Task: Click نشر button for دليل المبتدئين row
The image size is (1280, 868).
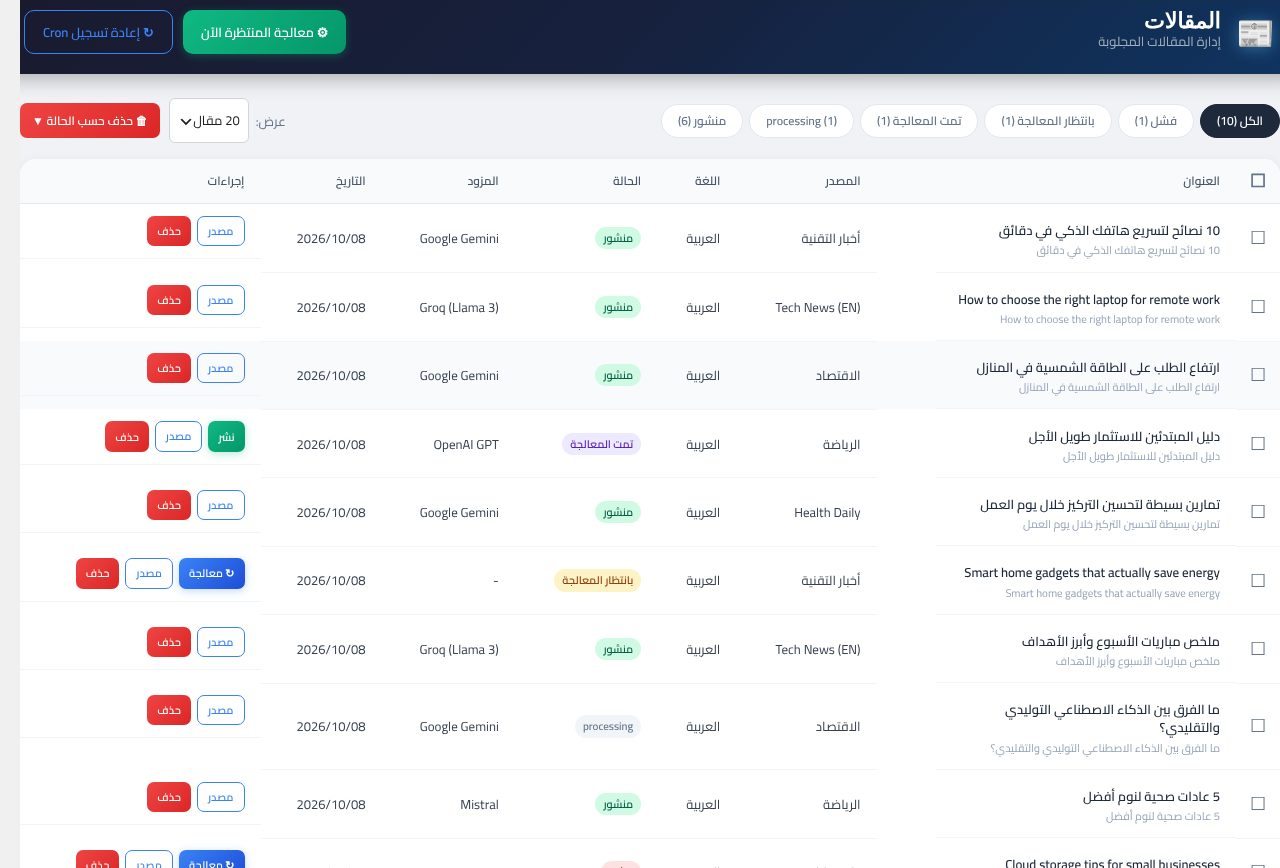Action: pos(226,437)
